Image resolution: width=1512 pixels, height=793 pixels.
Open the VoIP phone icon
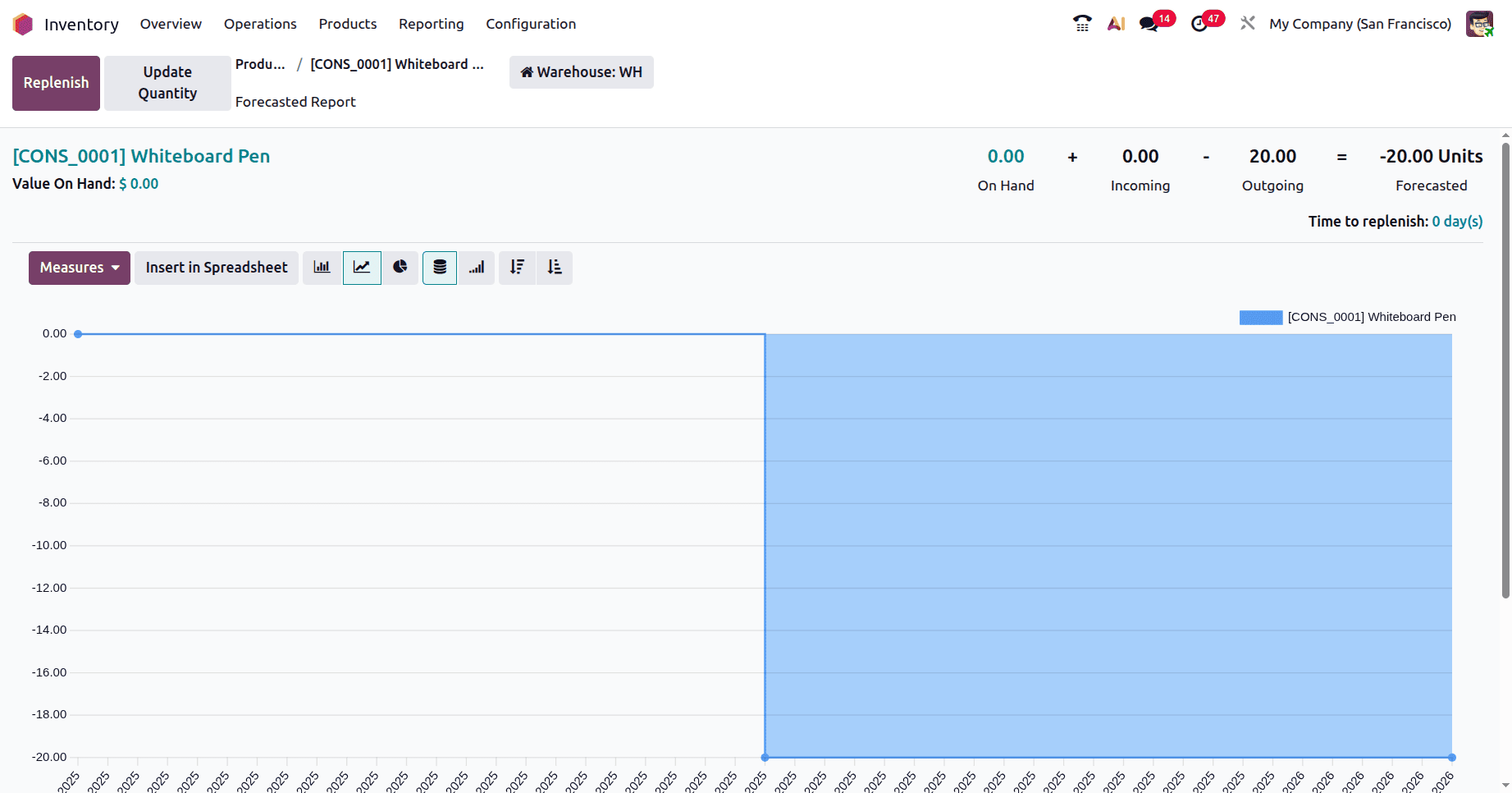1082,24
